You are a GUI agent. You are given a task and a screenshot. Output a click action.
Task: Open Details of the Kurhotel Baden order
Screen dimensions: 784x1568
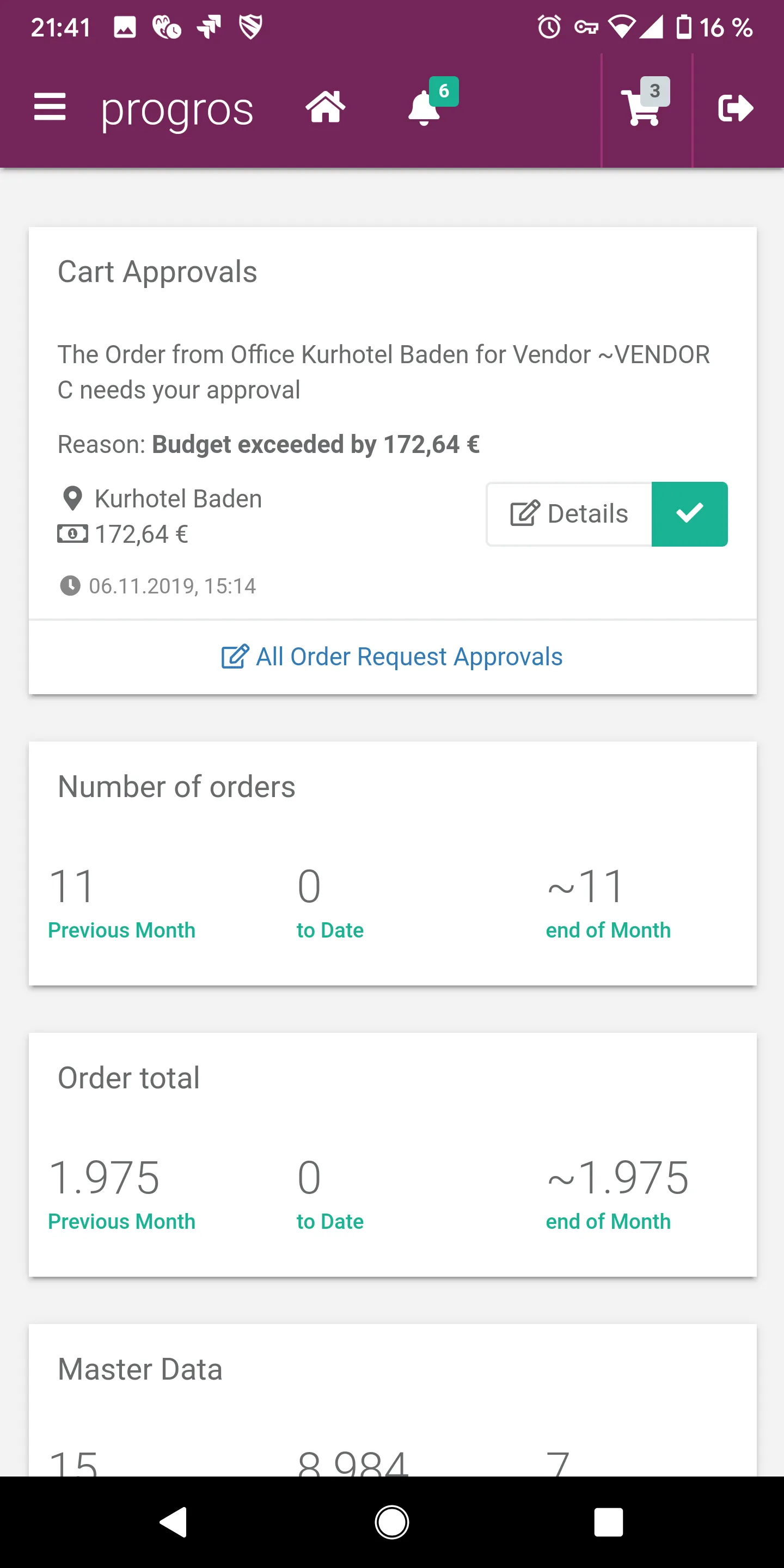point(569,514)
